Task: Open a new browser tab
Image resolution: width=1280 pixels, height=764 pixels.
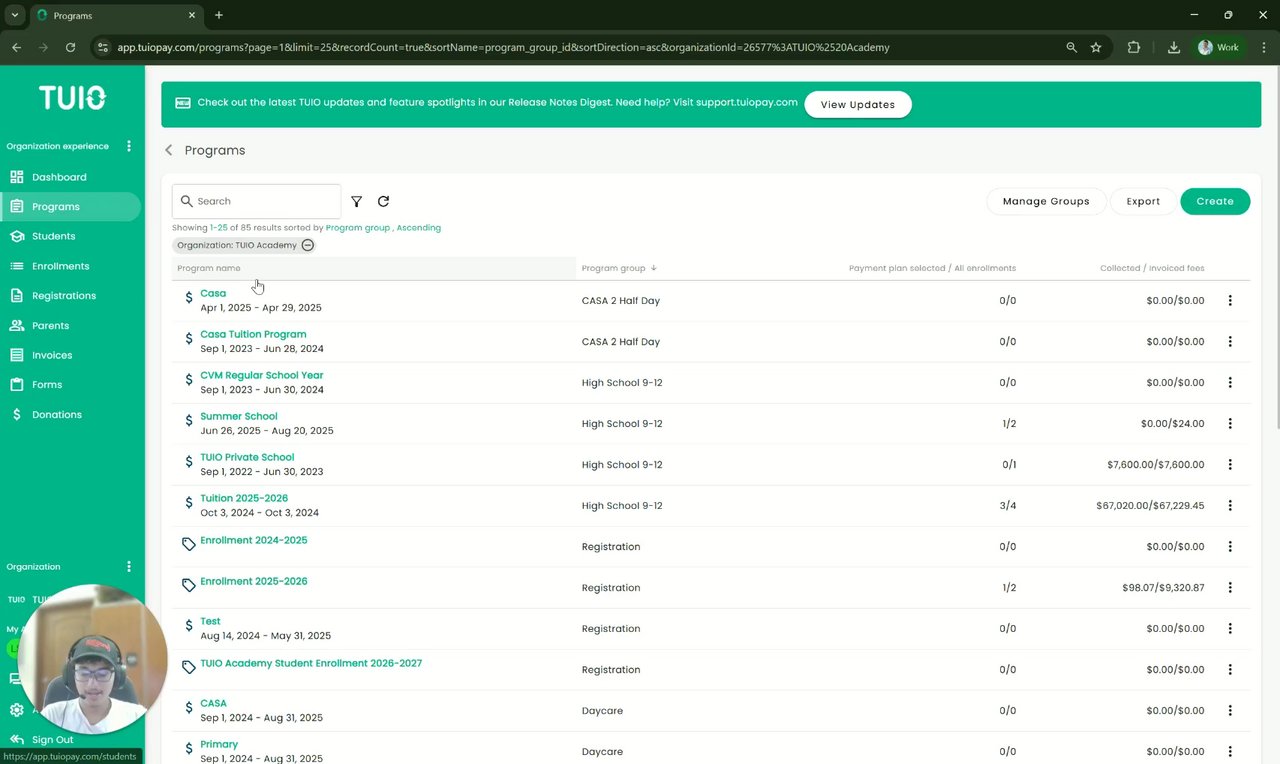Action: click(x=219, y=15)
